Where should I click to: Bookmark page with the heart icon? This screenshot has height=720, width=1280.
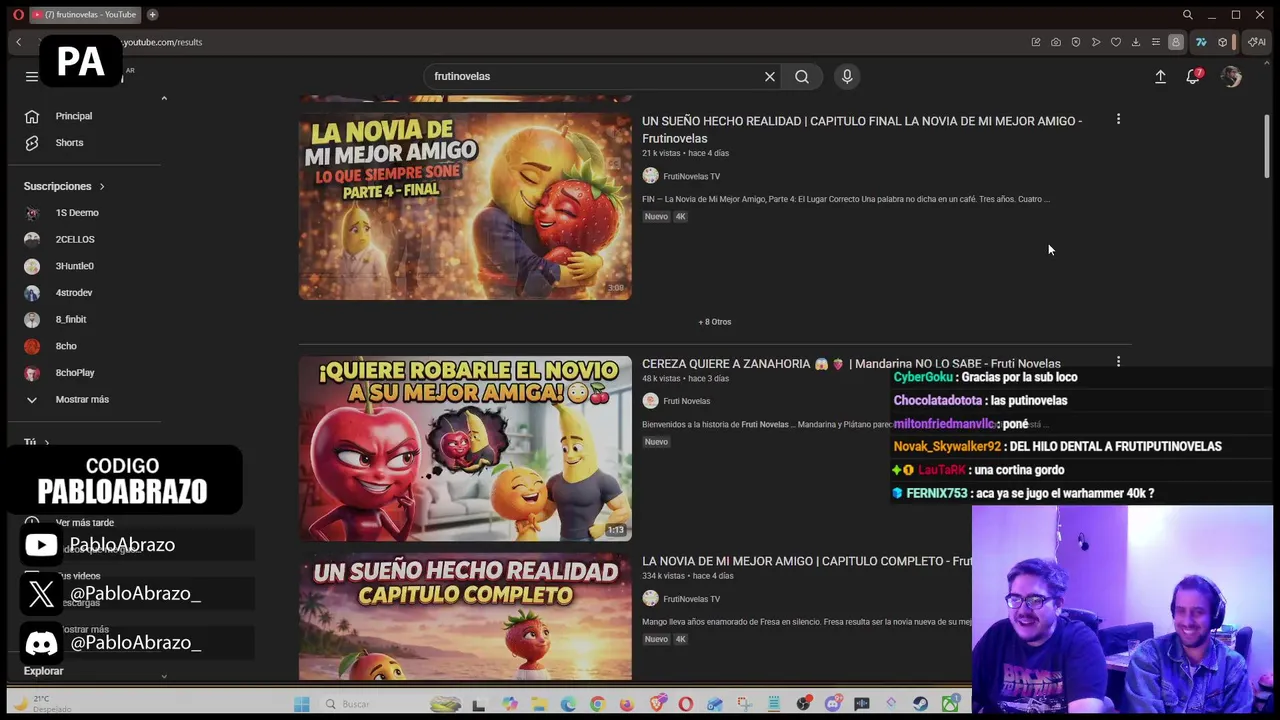(x=1116, y=42)
